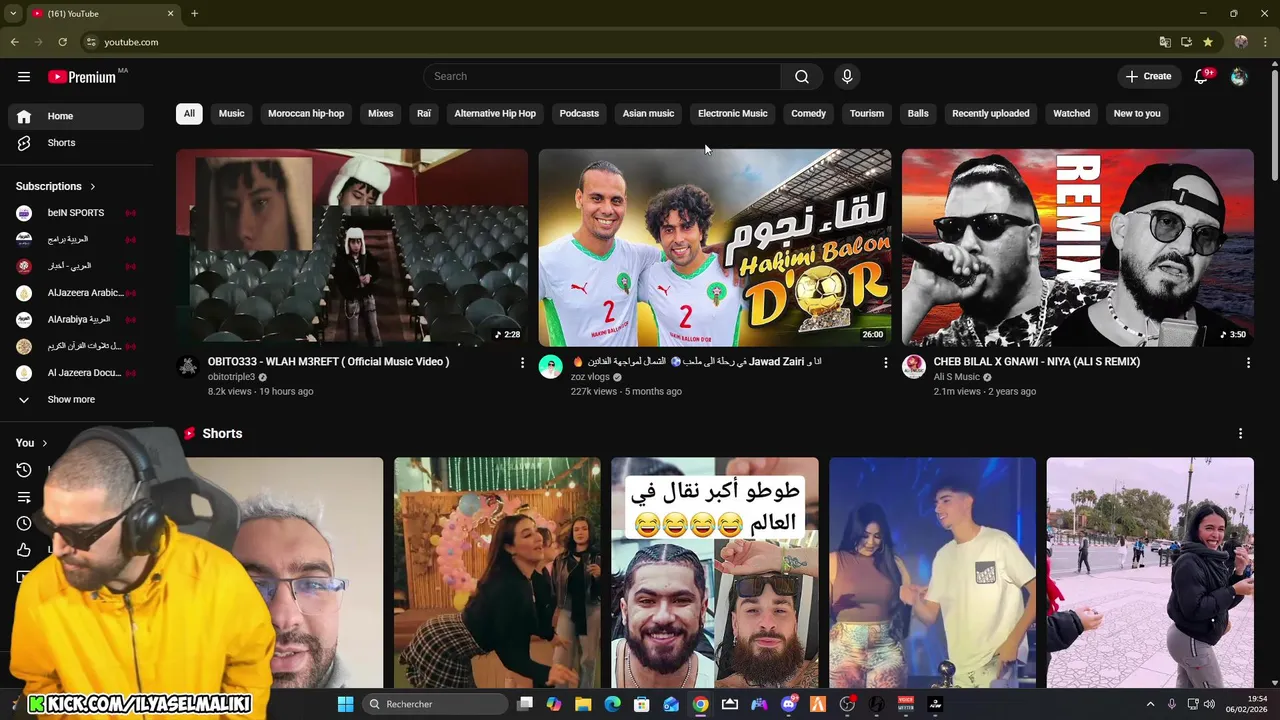Image resolution: width=1280 pixels, height=720 pixels.
Task: Open AlArabiya subscription channel
Action: click(76, 320)
